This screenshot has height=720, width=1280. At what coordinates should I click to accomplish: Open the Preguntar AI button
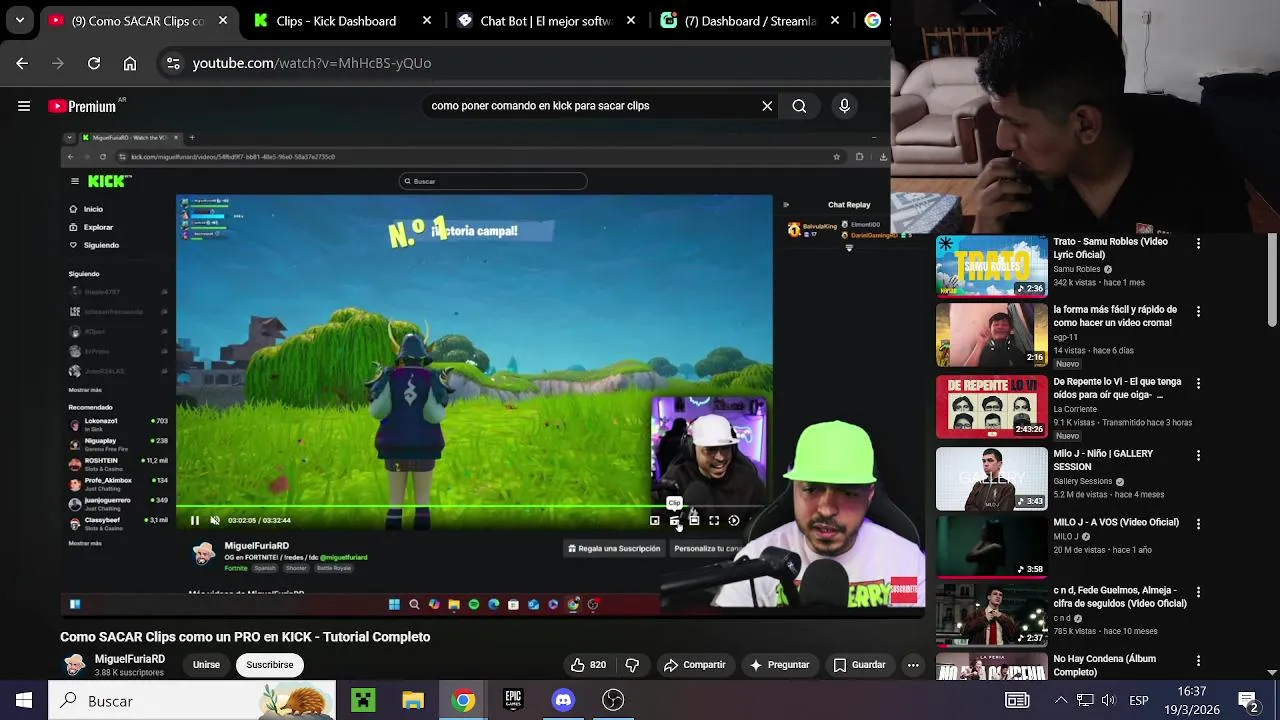[x=780, y=665]
